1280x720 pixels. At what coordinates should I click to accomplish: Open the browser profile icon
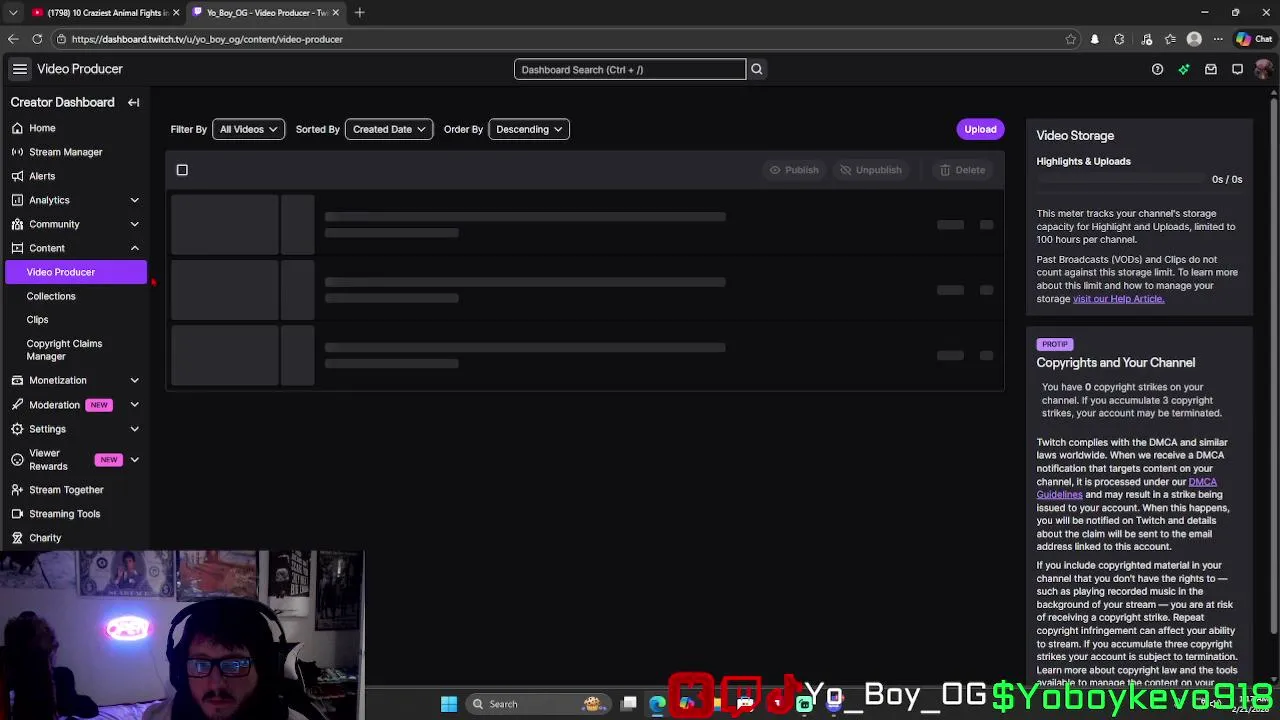[1194, 39]
